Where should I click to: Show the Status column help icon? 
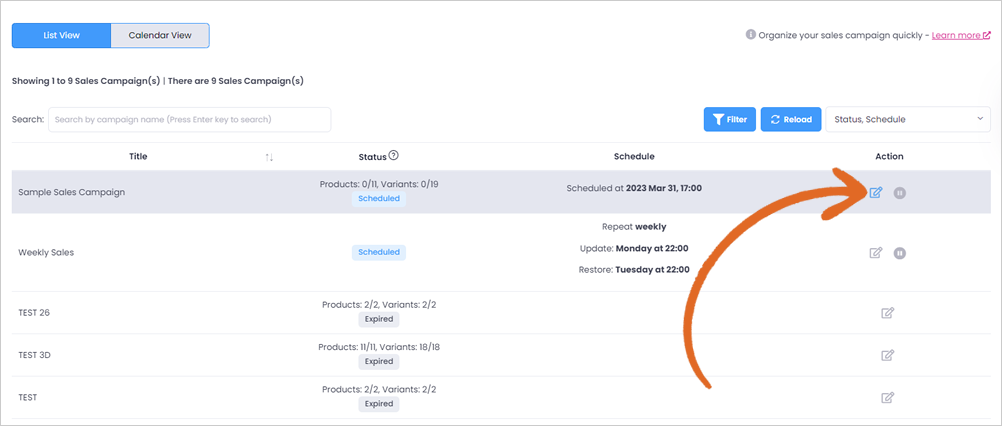point(394,155)
